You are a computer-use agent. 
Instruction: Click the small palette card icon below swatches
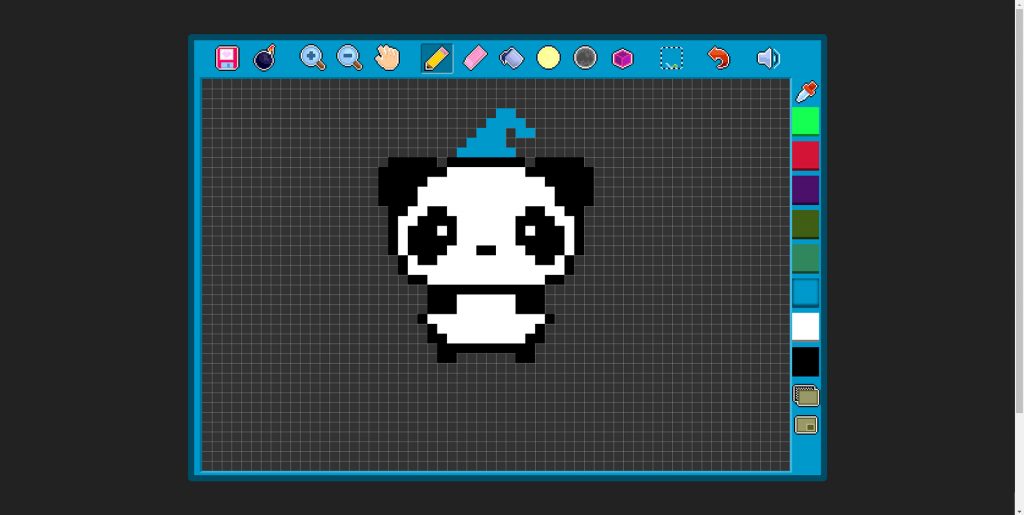(x=806, y=425)
